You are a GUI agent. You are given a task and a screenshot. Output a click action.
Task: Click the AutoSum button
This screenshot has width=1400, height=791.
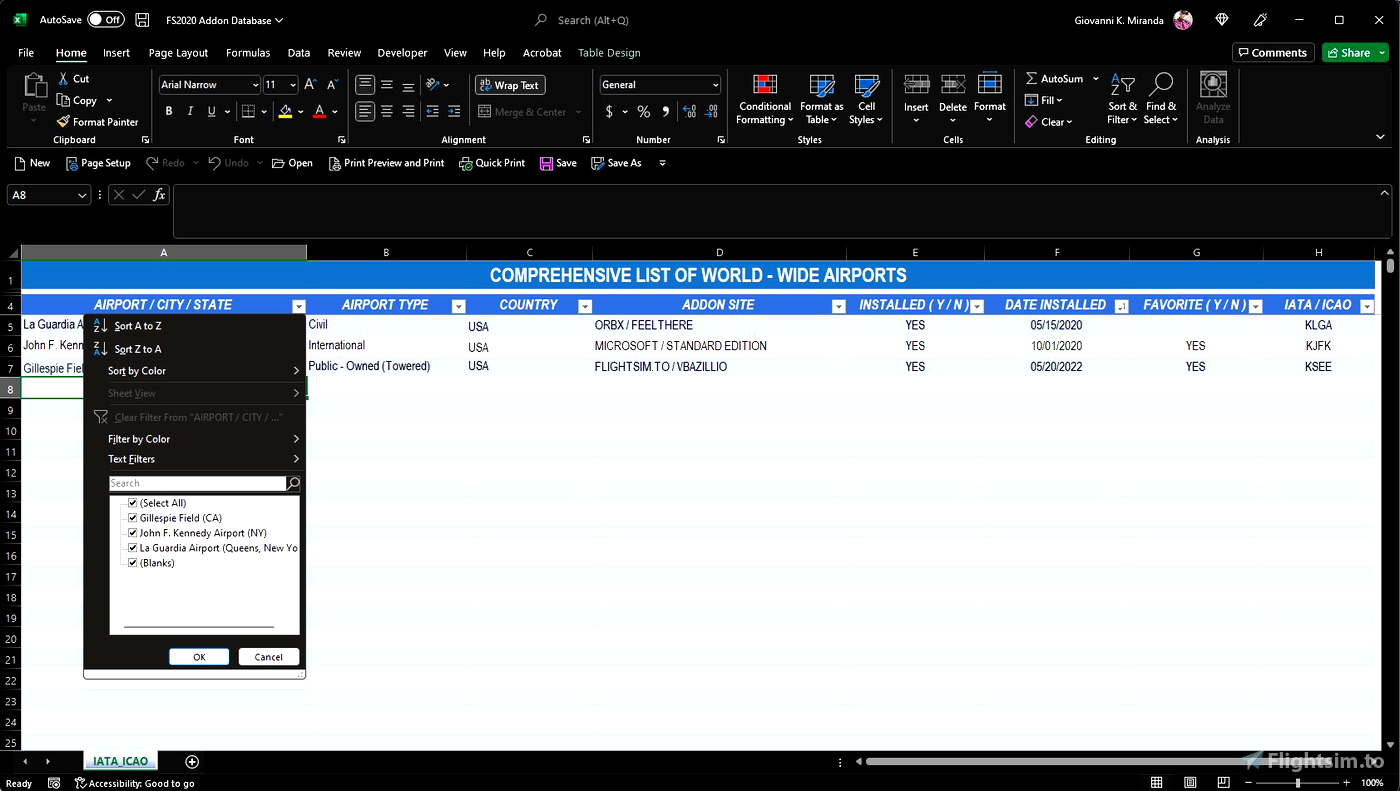pyautogui.click(x=1055, y=79)
